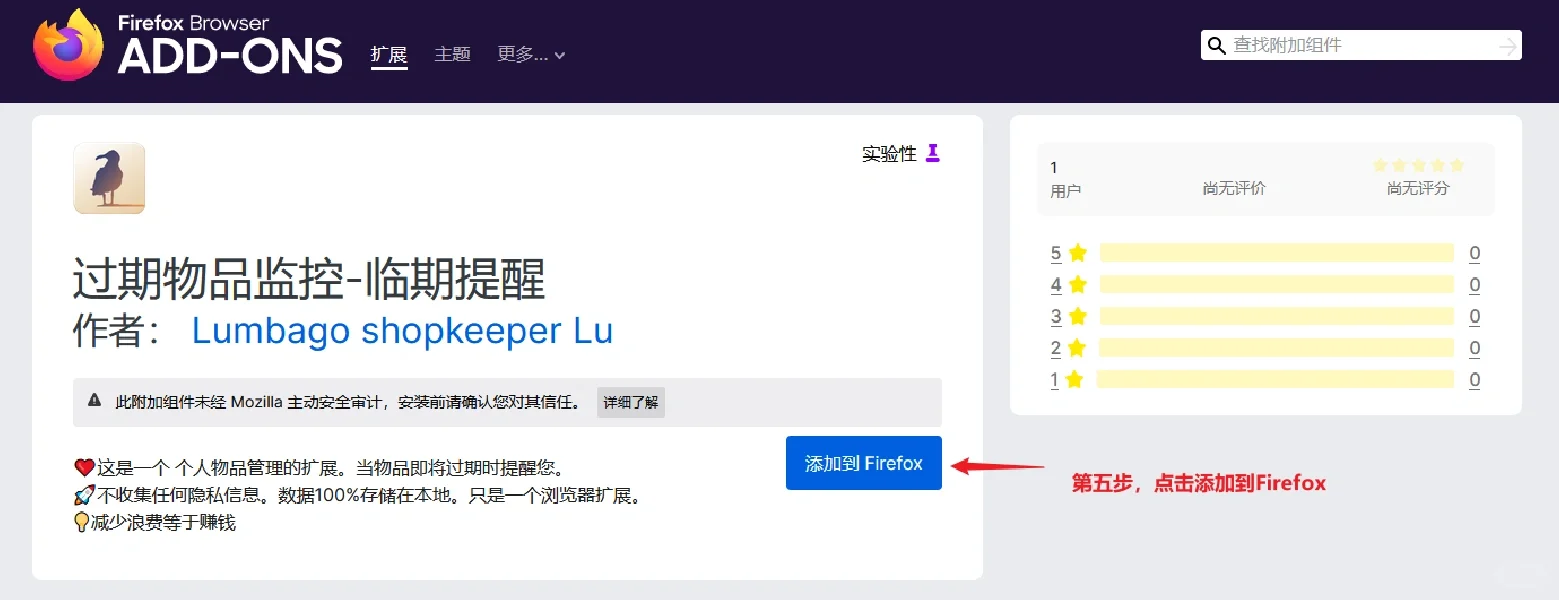Click the search submit arrow icon
Image resolution: width=1559 pixels, height=600 pixels.
1509,45
